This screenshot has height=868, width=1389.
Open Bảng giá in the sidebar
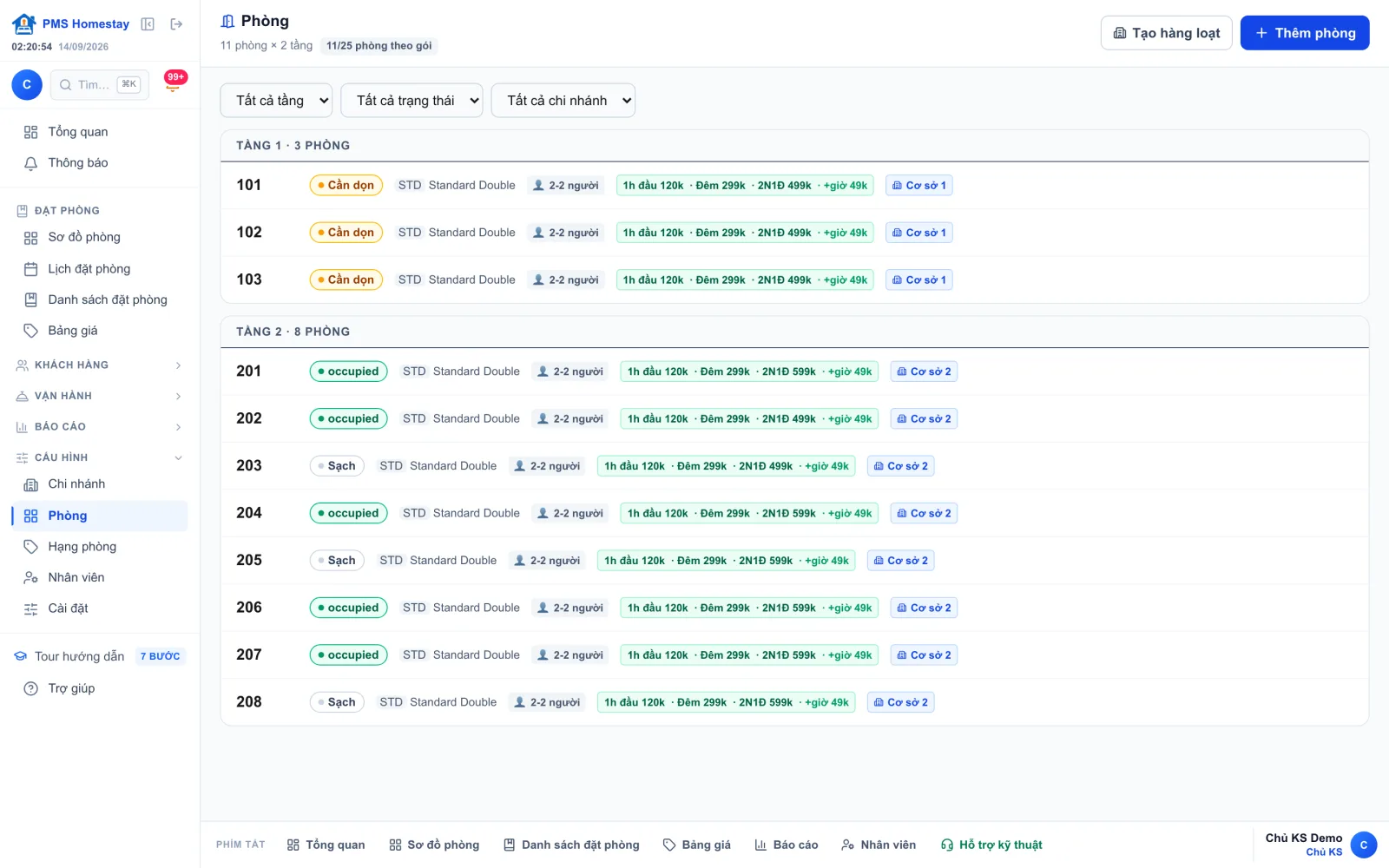click(x=100, y=331)
